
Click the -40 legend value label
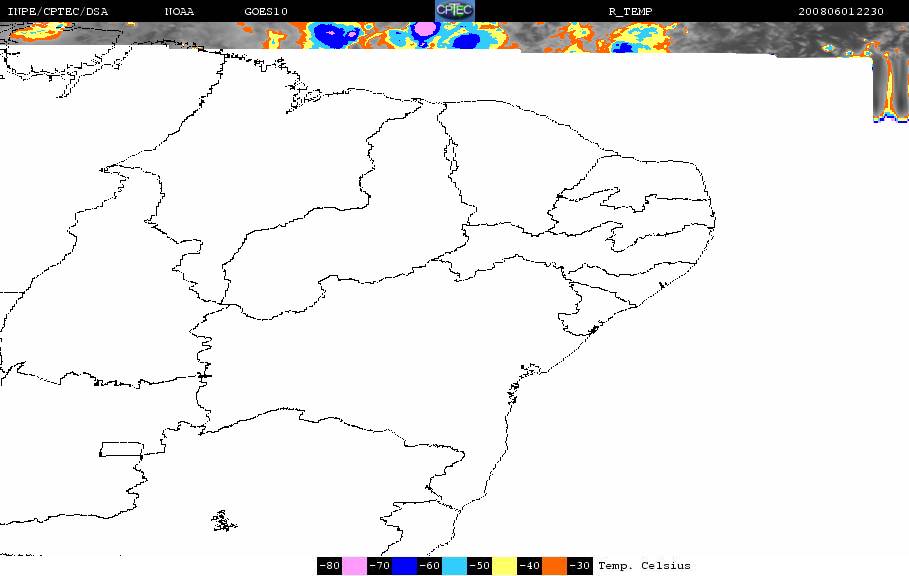(x=529, y=566)
